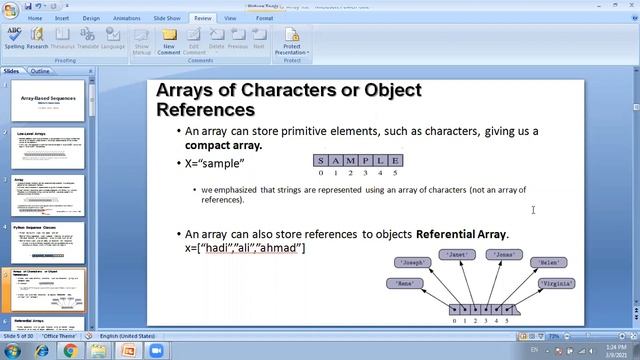This screenshot has width=640, height=360.
Task: Choose the Language tool
Action: coord(113,38)
